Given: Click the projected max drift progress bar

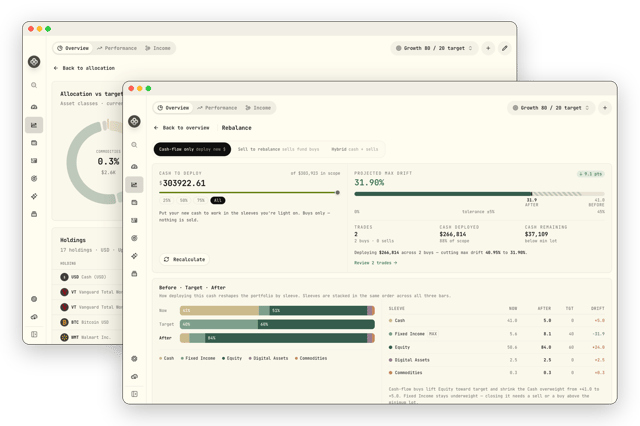Looking at the screenshot, I should coord(479,194).
